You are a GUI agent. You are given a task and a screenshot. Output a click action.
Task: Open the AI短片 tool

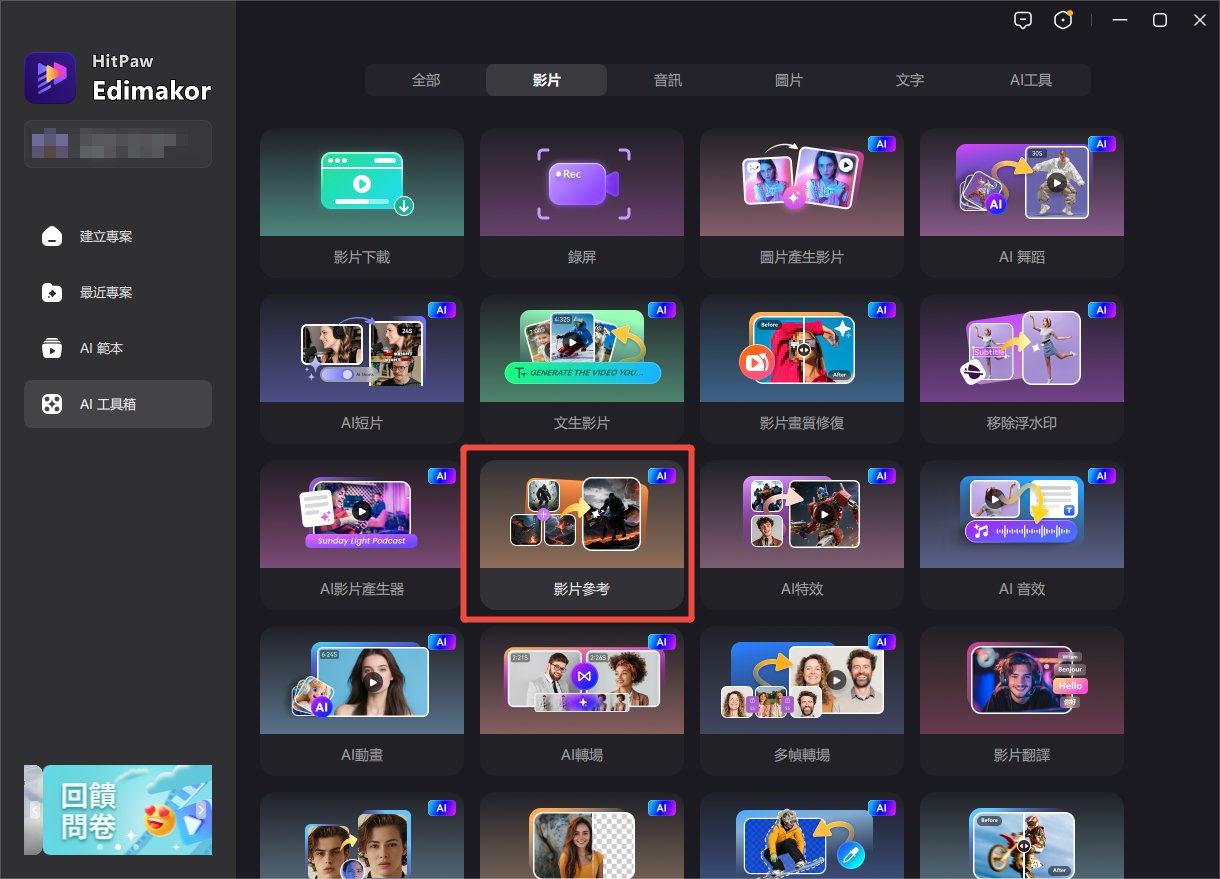point(362,369)
